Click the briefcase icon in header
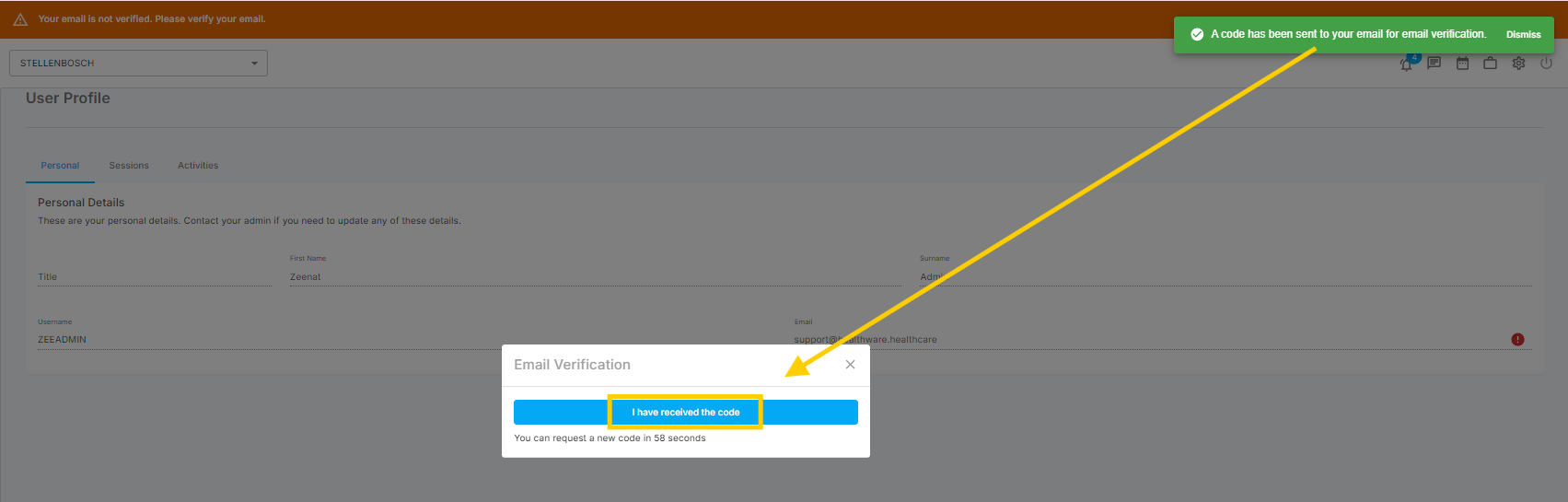Screen dimensions: 1568x502 pos(1490,64)
